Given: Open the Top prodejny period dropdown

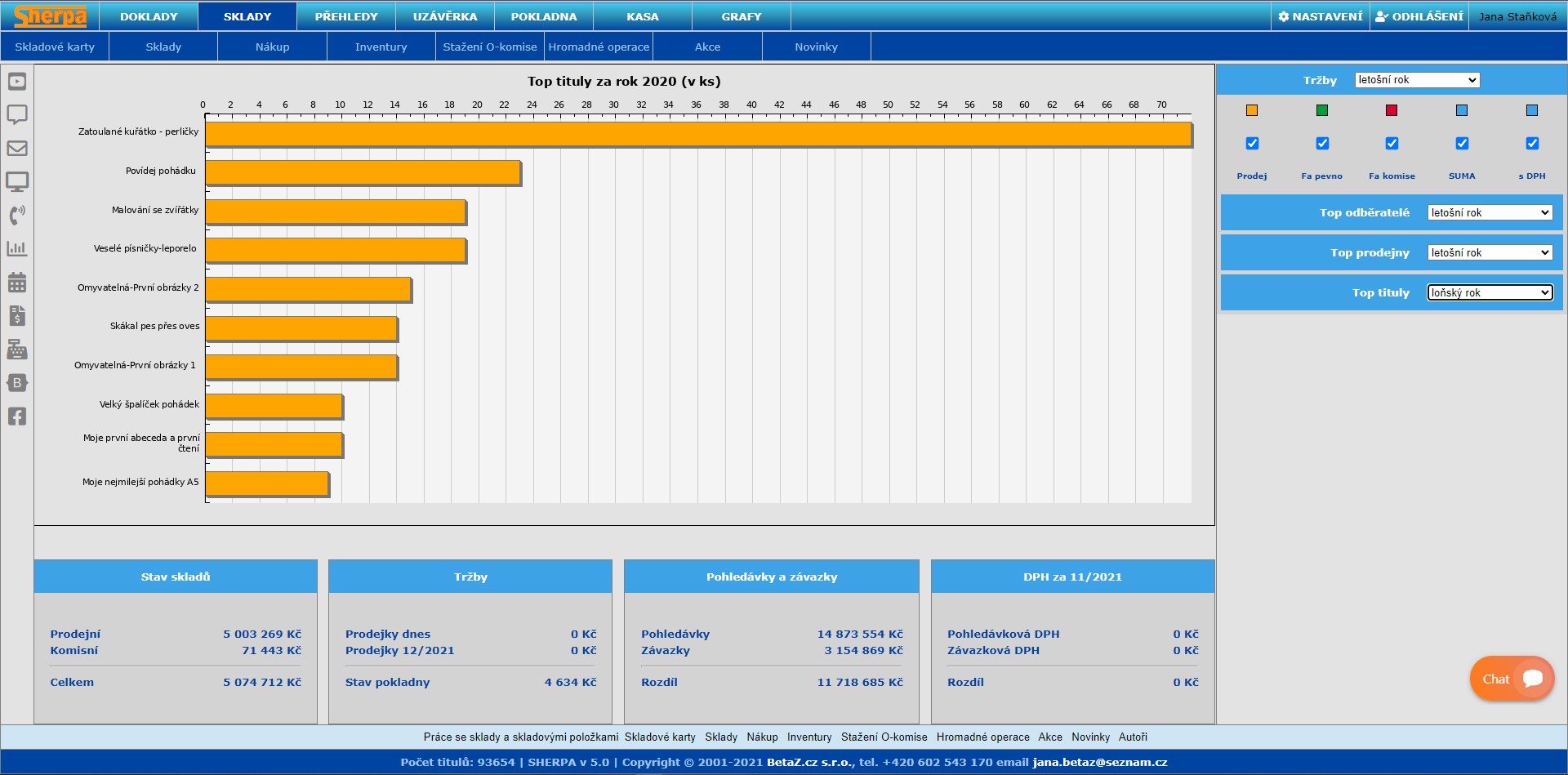Looking at the screenshot, I should [x=1490, y=253].
